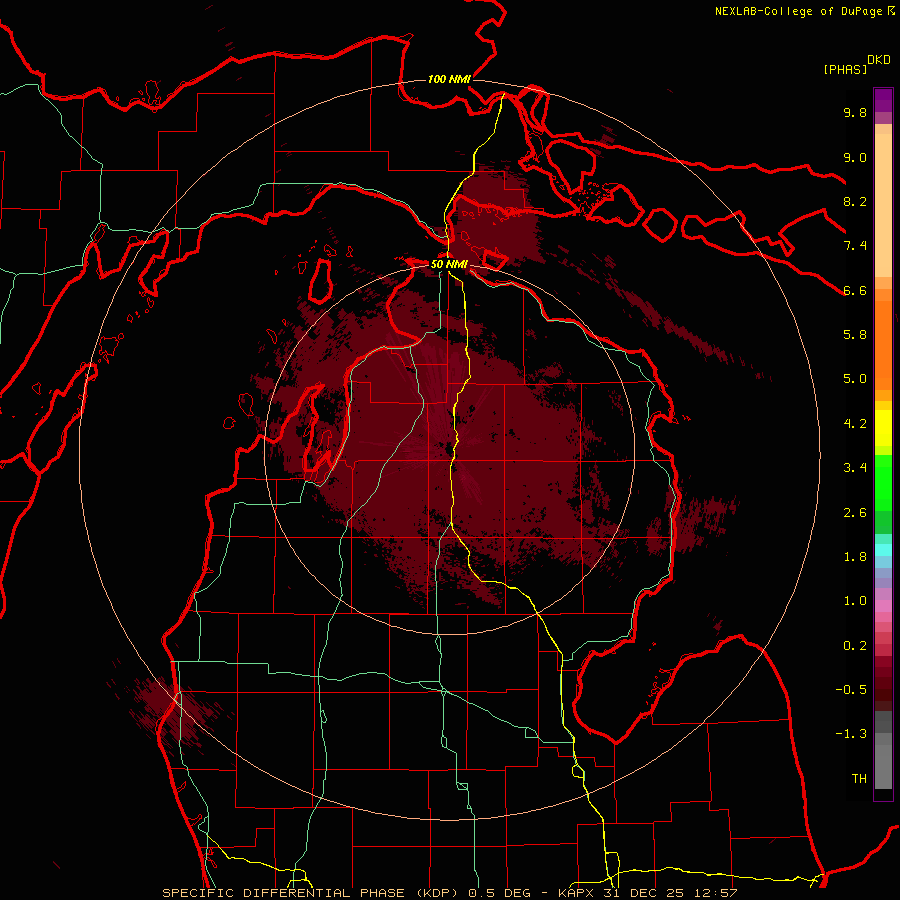The height and width of the screenshot is (900, 900).
Task: Click the -1.3 scale value
Action: (851, 734)
